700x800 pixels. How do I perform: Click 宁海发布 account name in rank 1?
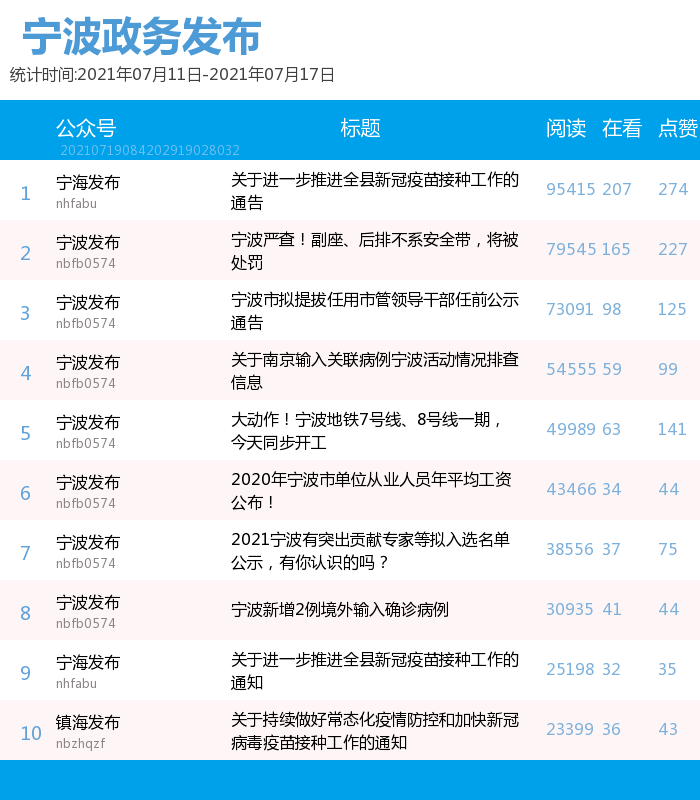(88, 182)
